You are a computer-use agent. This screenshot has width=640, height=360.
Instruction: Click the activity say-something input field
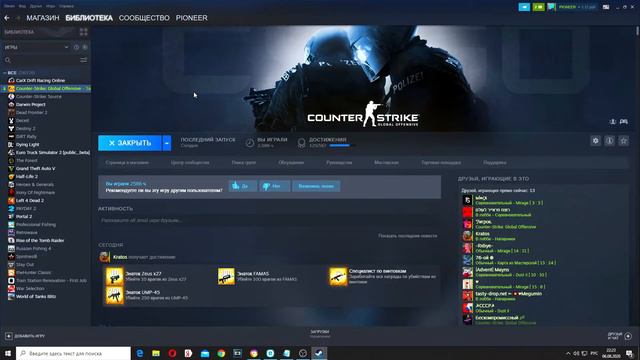tap(269, 220)
